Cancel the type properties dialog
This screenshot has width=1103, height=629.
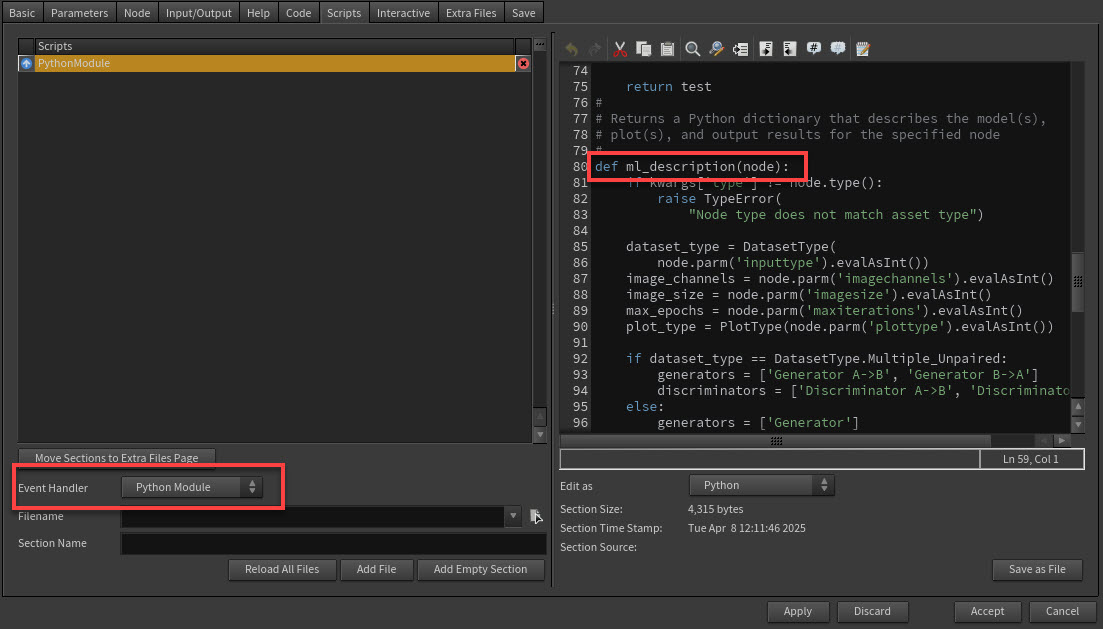pos(1062,611)
